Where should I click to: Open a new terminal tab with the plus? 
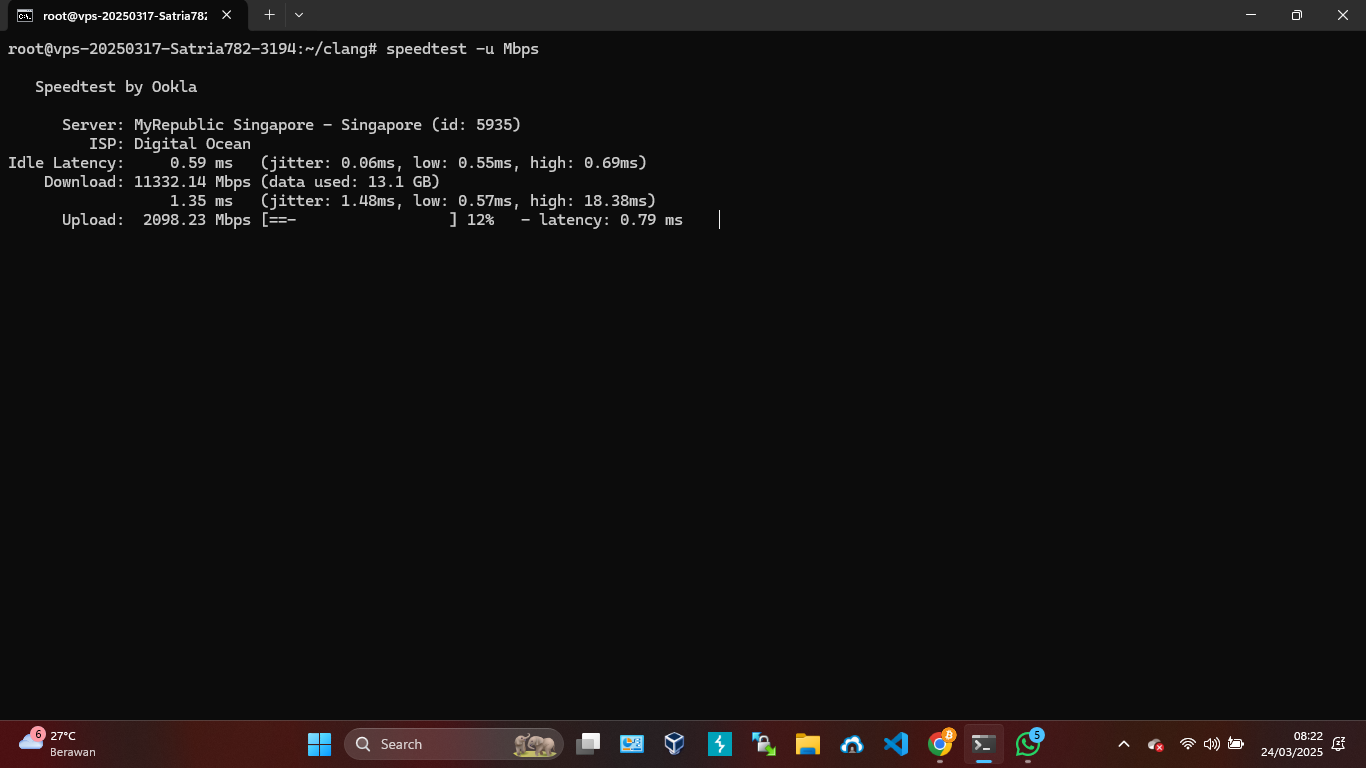coord(269,15)
